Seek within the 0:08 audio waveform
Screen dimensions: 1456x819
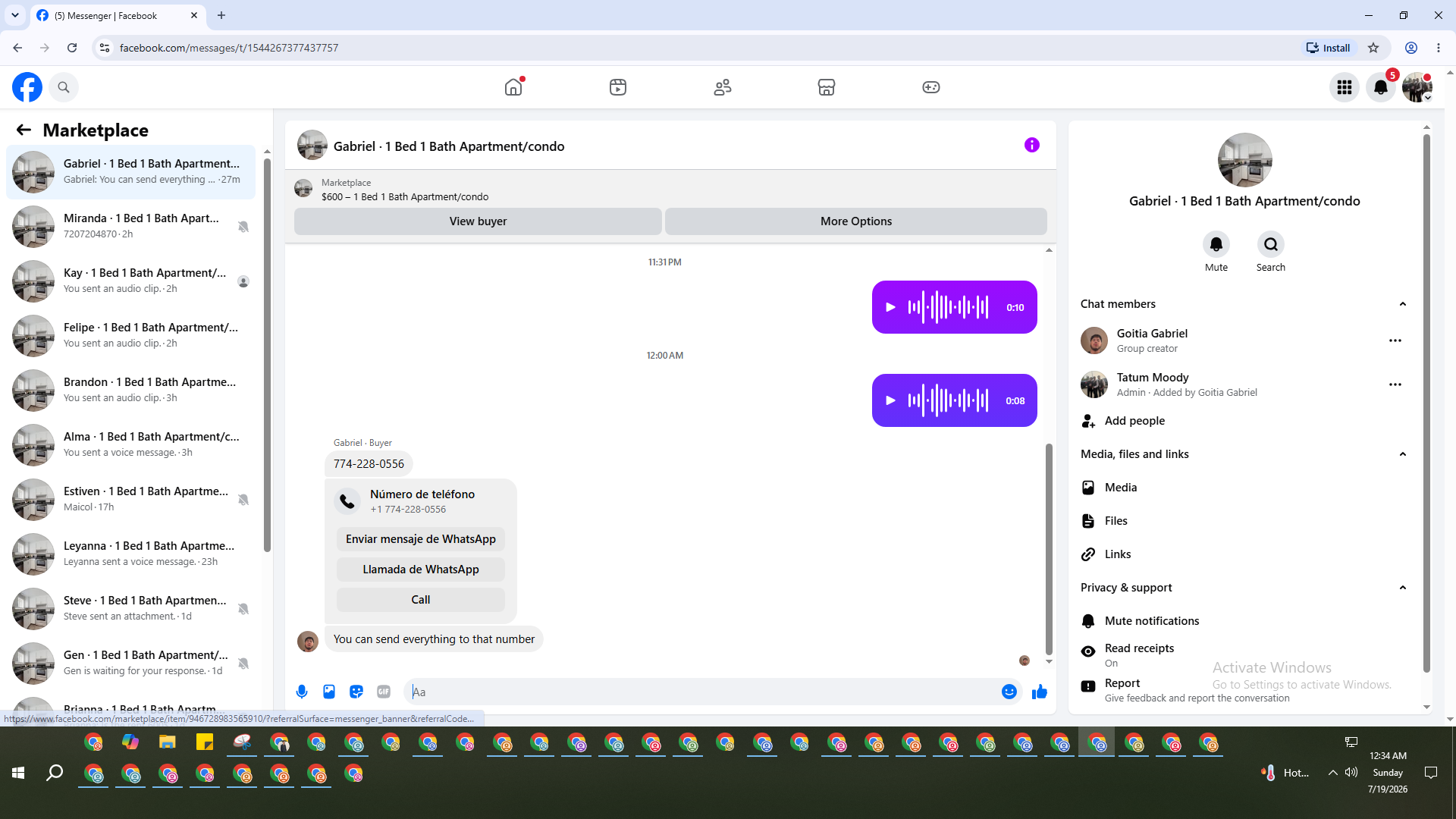(949, 400)
